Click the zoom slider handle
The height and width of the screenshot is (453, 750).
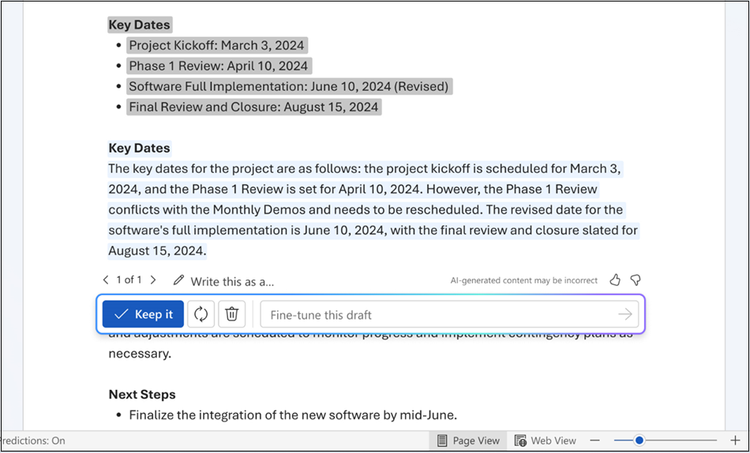click(x=639, y=440)
